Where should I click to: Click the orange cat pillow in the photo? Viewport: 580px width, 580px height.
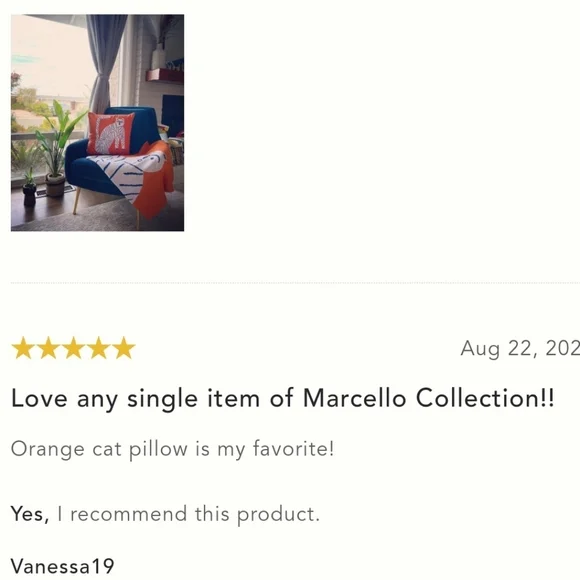[110, 134]
